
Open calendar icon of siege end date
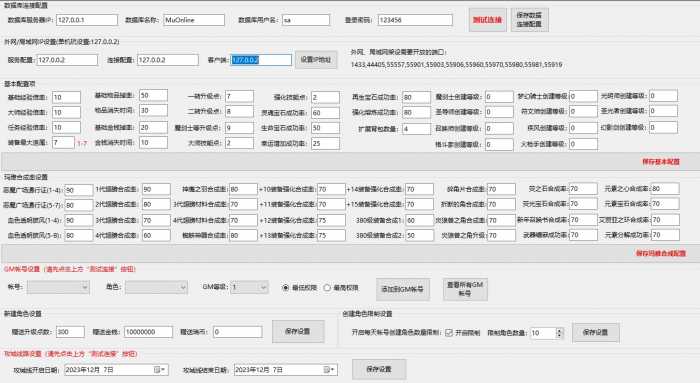point(329,370)
